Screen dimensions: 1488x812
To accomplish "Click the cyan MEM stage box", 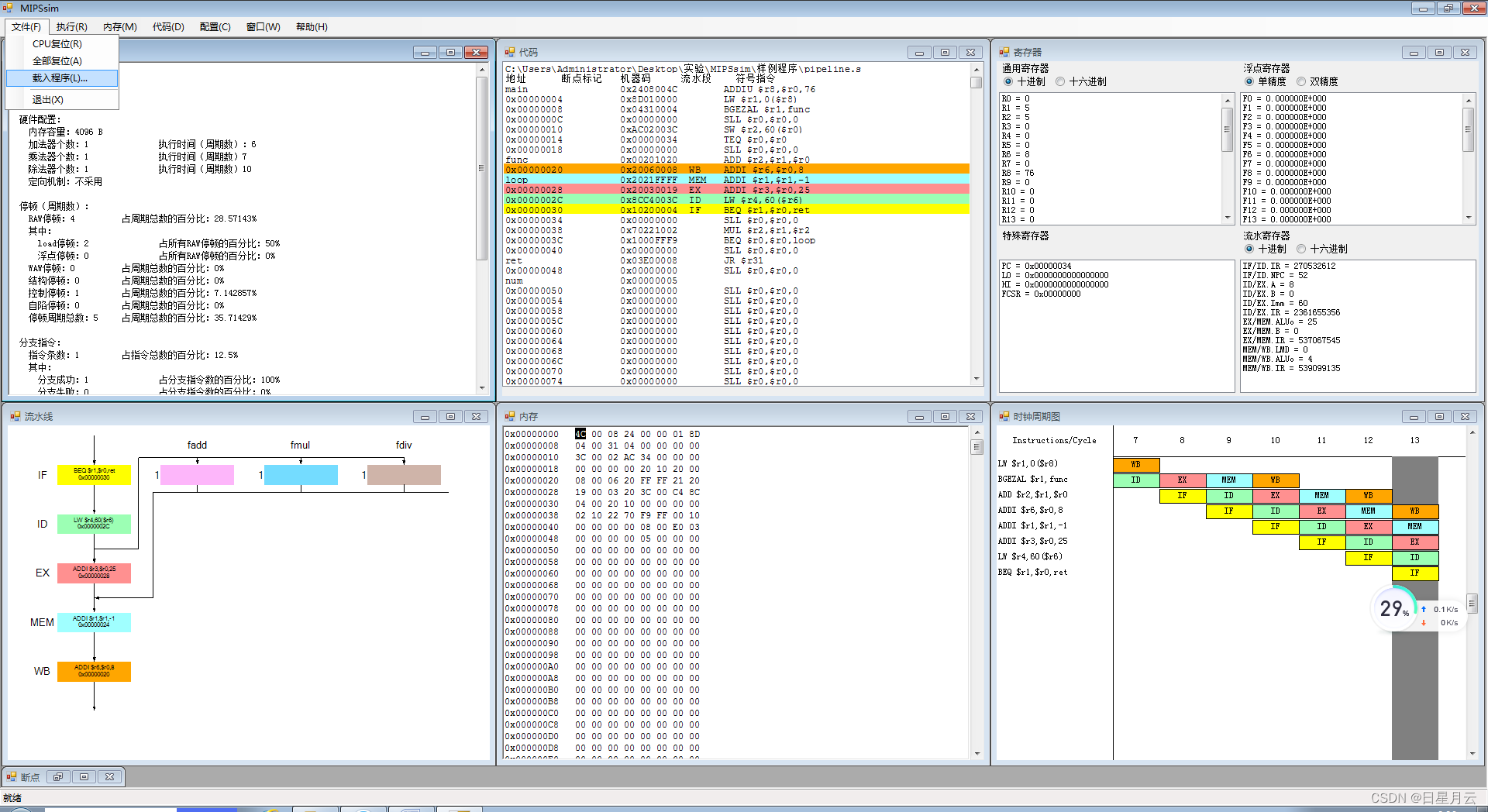I will 94,622.
